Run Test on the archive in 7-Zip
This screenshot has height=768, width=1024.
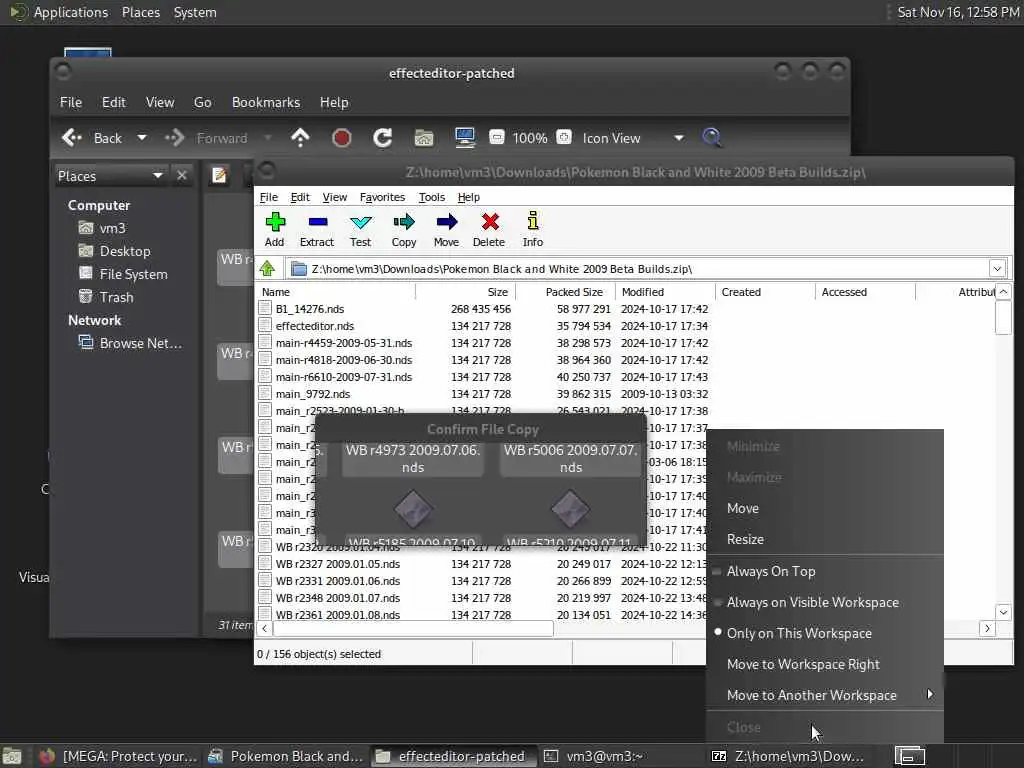360,229
